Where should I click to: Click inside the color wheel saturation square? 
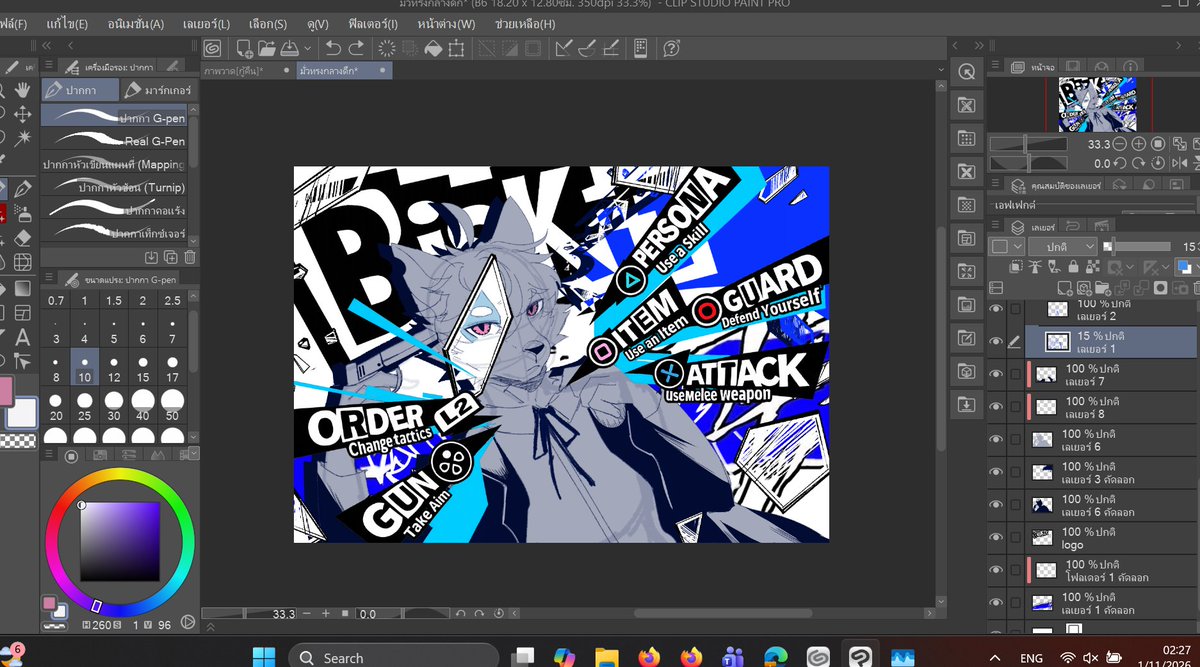point(120,541)
